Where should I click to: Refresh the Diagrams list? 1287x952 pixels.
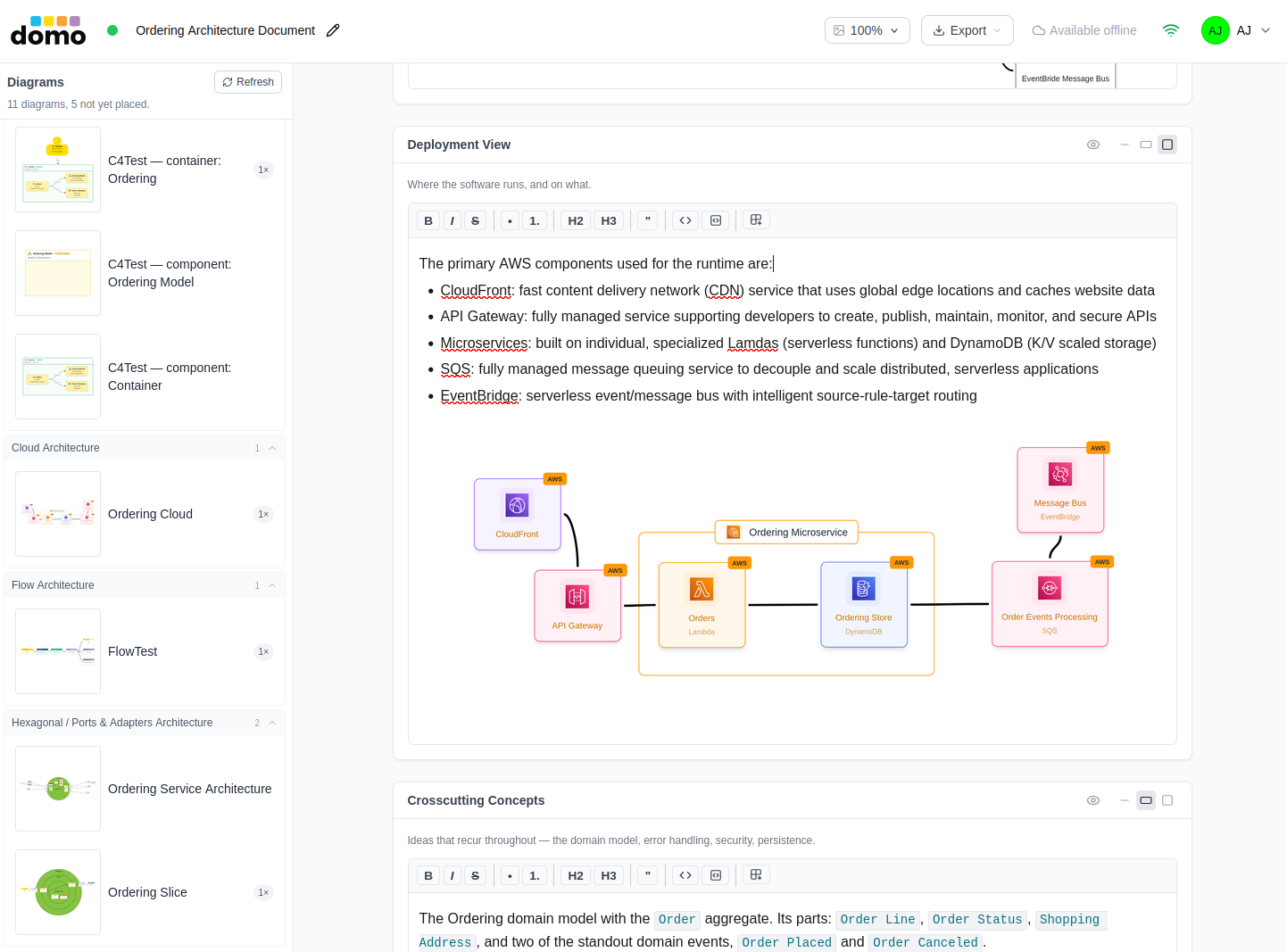(248, 82)
